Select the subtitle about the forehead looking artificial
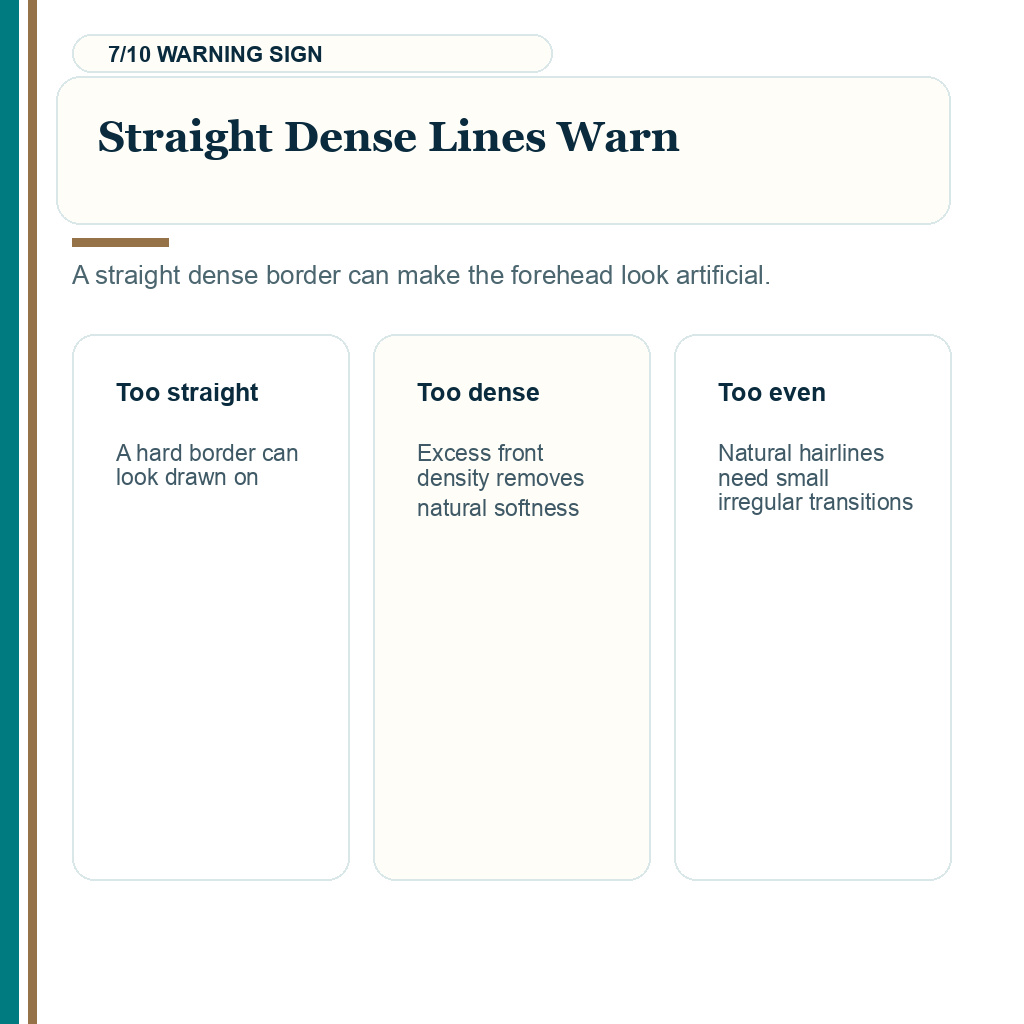 pyautogui.click(x=421, y=276)
